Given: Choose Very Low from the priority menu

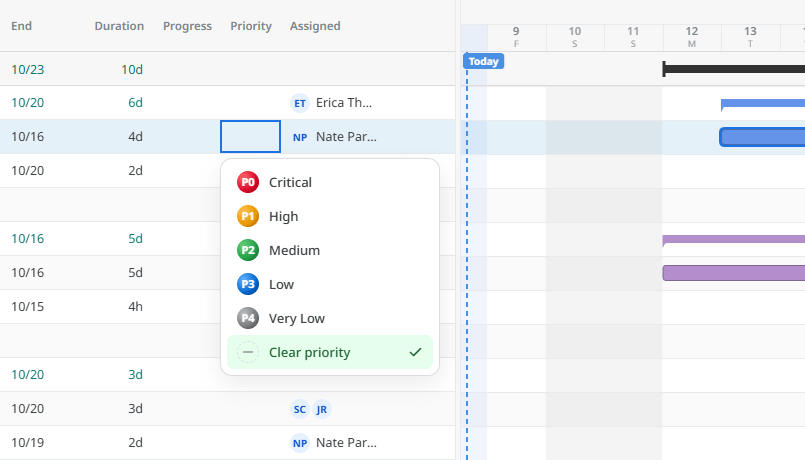Looking at the screenshot, I should click(330, 318).
